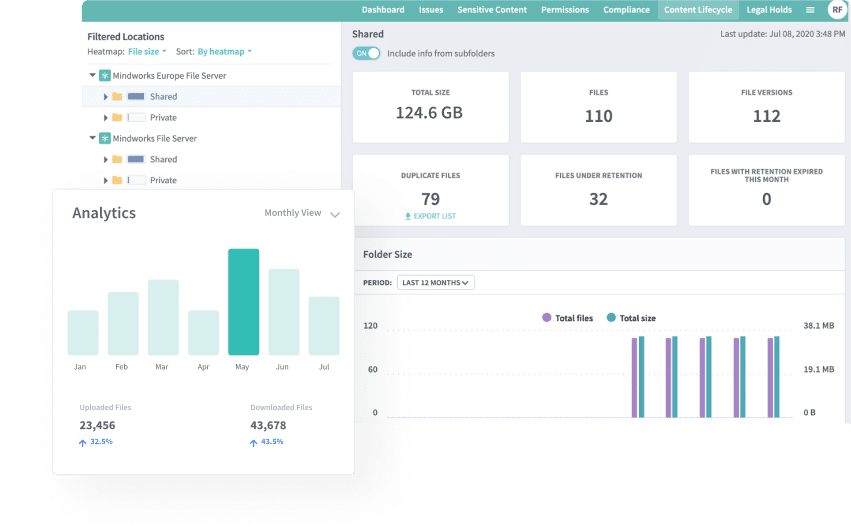The image size is (851, 527).
Task: Open the RF user avatar
Action: (x=837, y=10)
